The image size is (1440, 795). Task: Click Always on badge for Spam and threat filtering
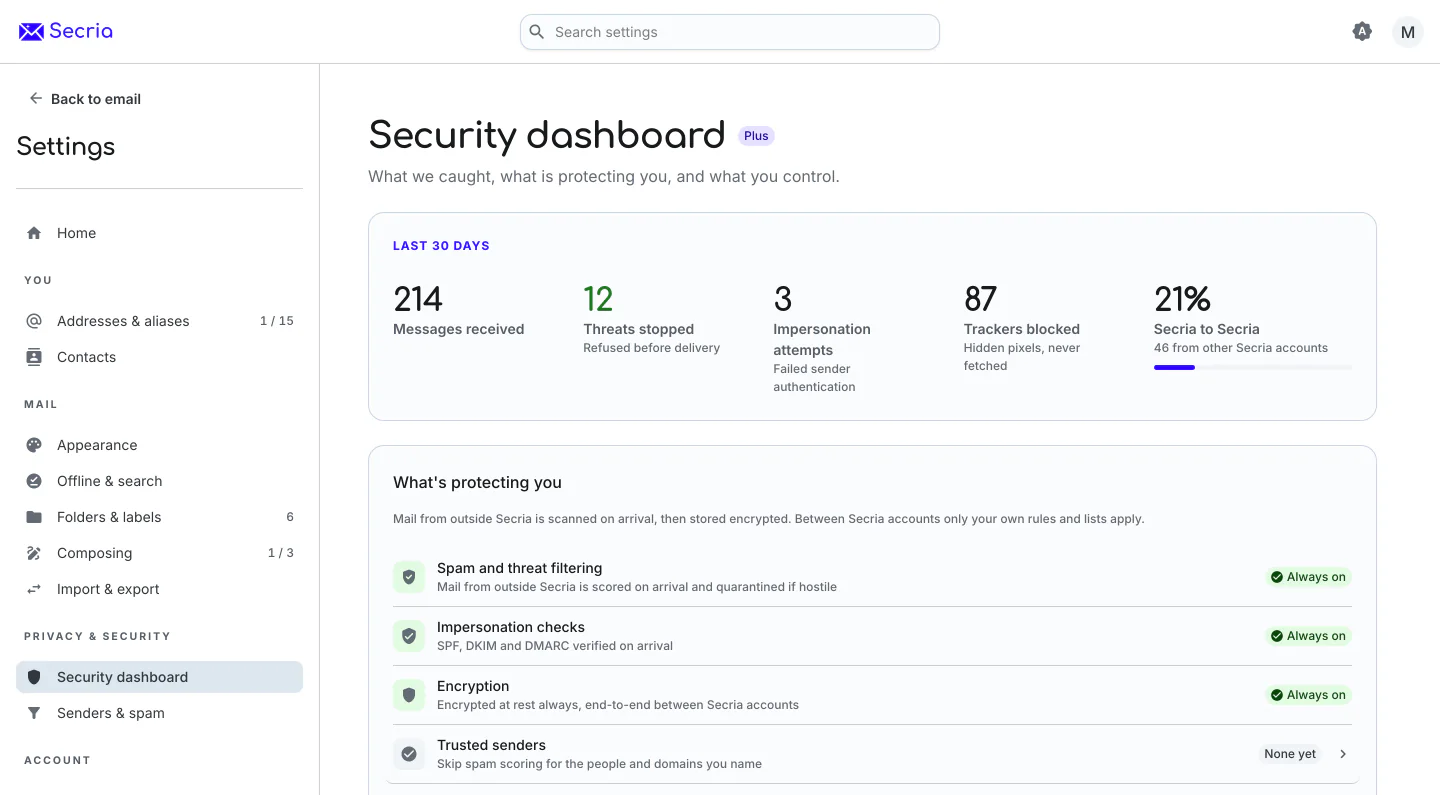[1308, 577]
